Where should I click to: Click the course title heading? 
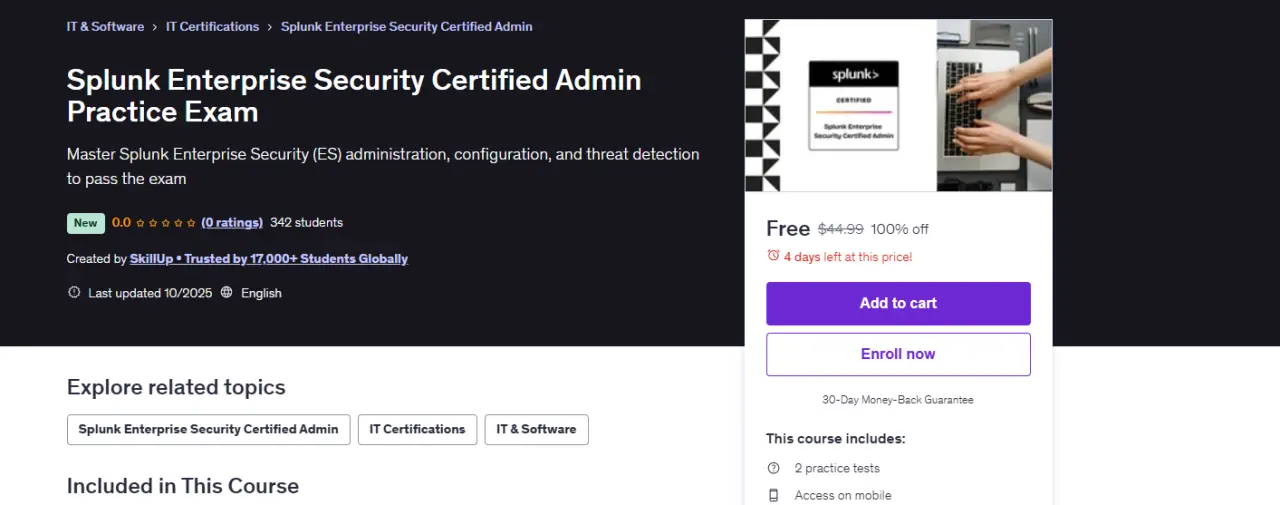[x=354, y=95]
